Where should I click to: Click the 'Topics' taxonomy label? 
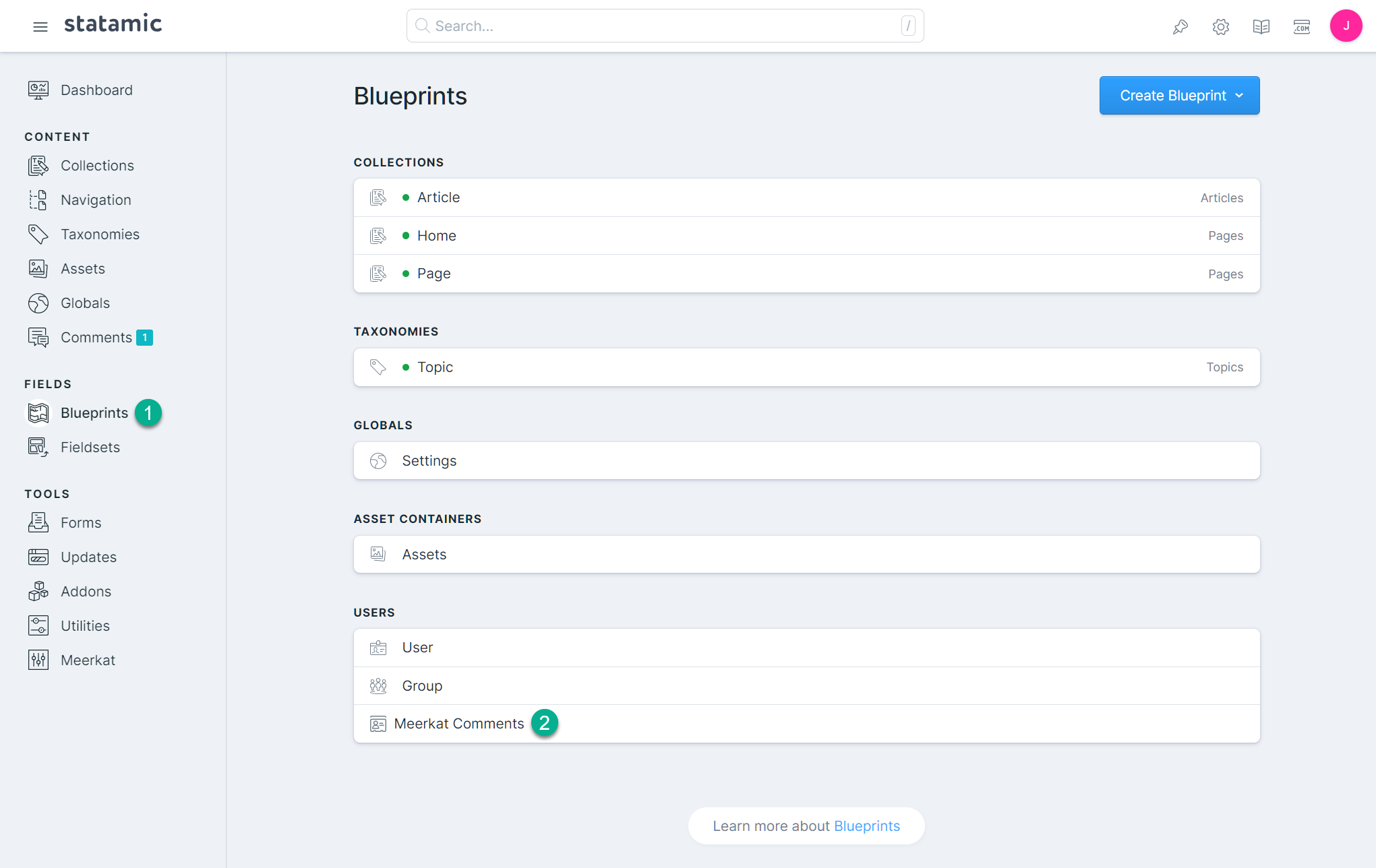pyautogui.click(x=1224, y=367)
